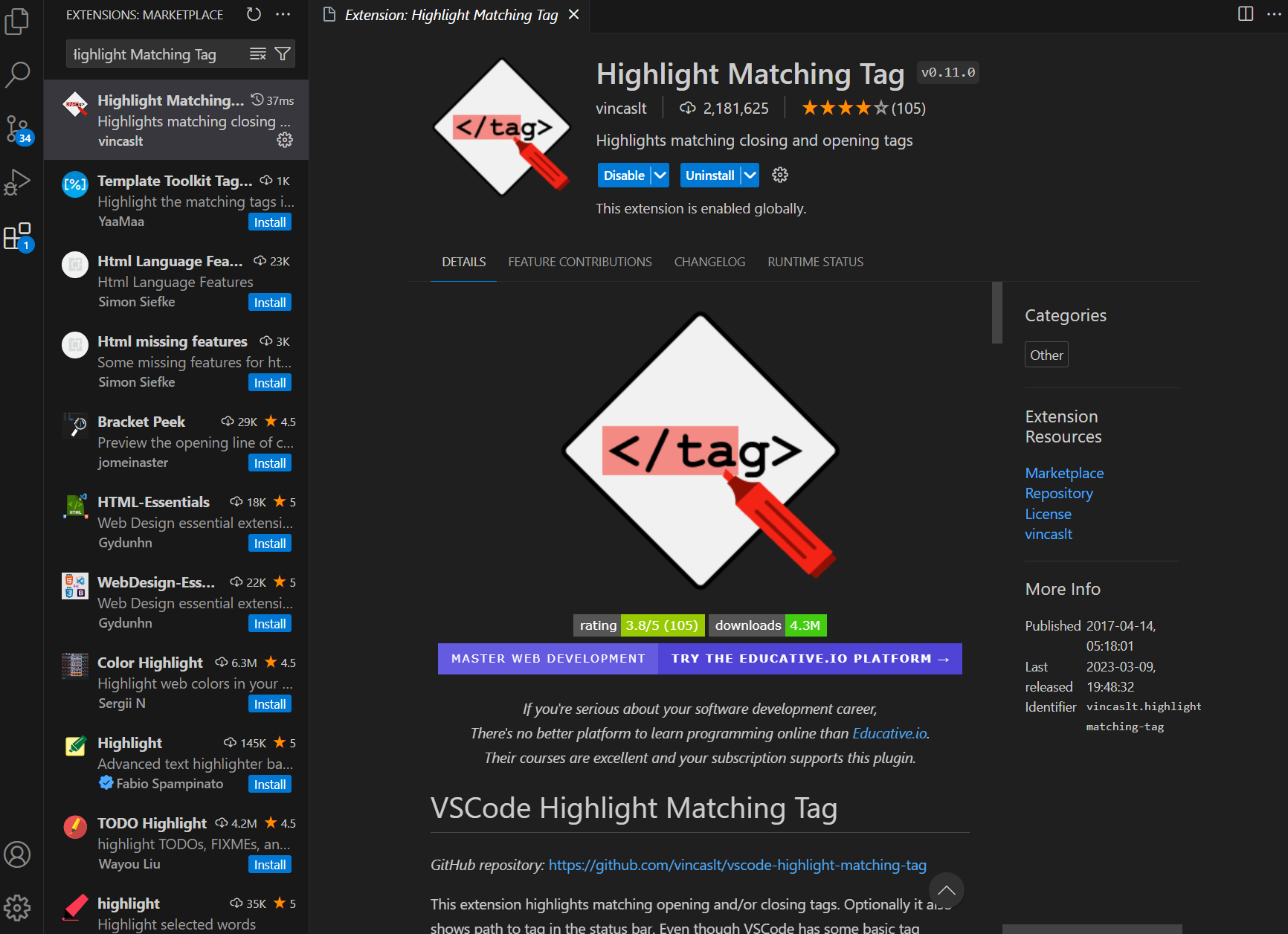The height and width of the screenshot is (934, 1288).
Task: Open editor More Actions ellipsis menu
Action: tap(1275, 14)
